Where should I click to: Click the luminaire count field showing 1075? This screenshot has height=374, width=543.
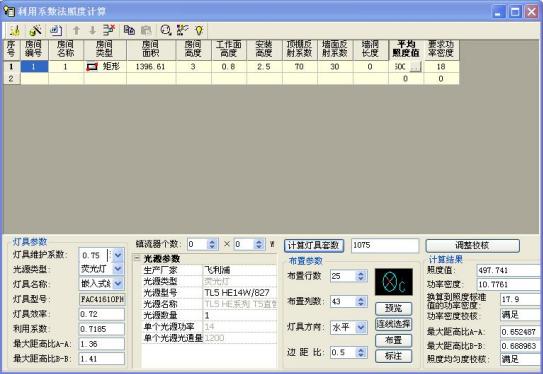coord(385,246)
